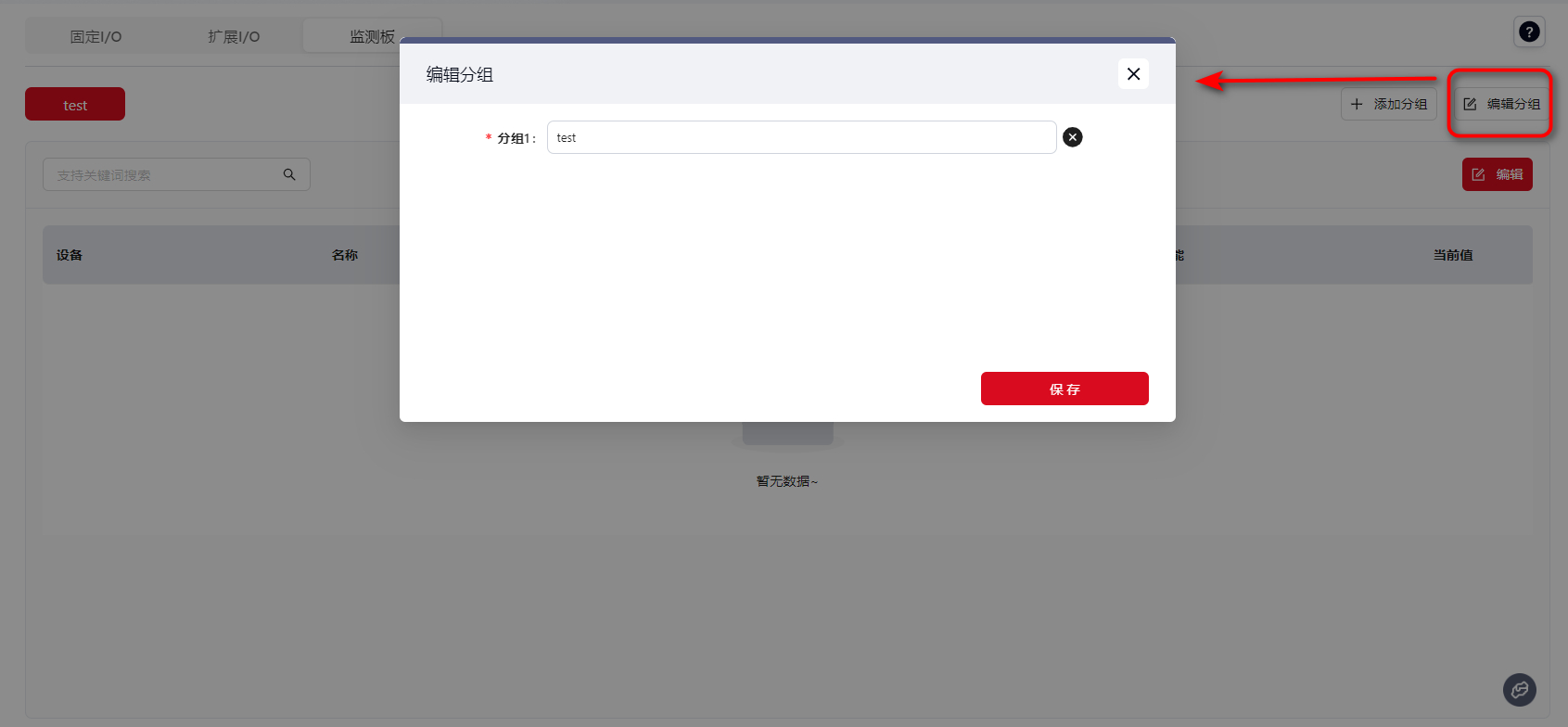Viewport: 1568px width, 727px height.
Task: Click the pencil icon of 编辑分组
Action: 1470,104
